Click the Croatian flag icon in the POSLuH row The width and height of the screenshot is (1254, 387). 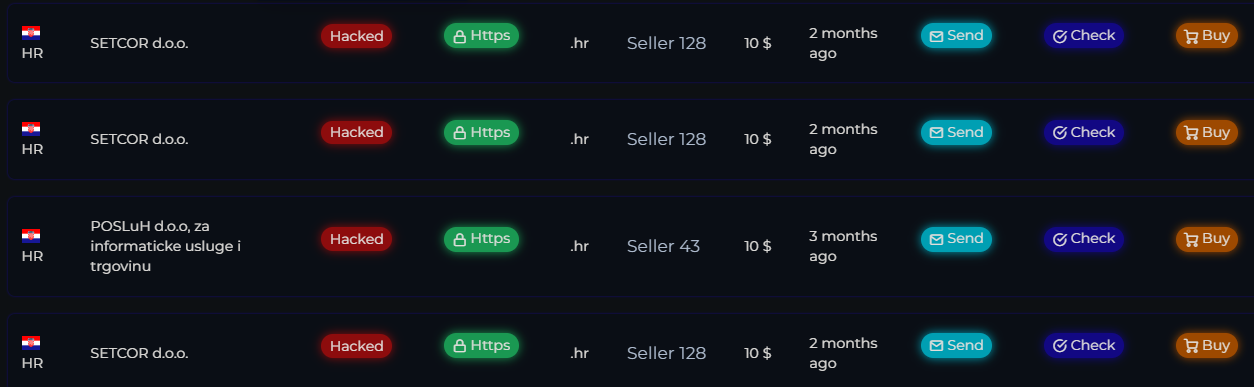(31, 236)
